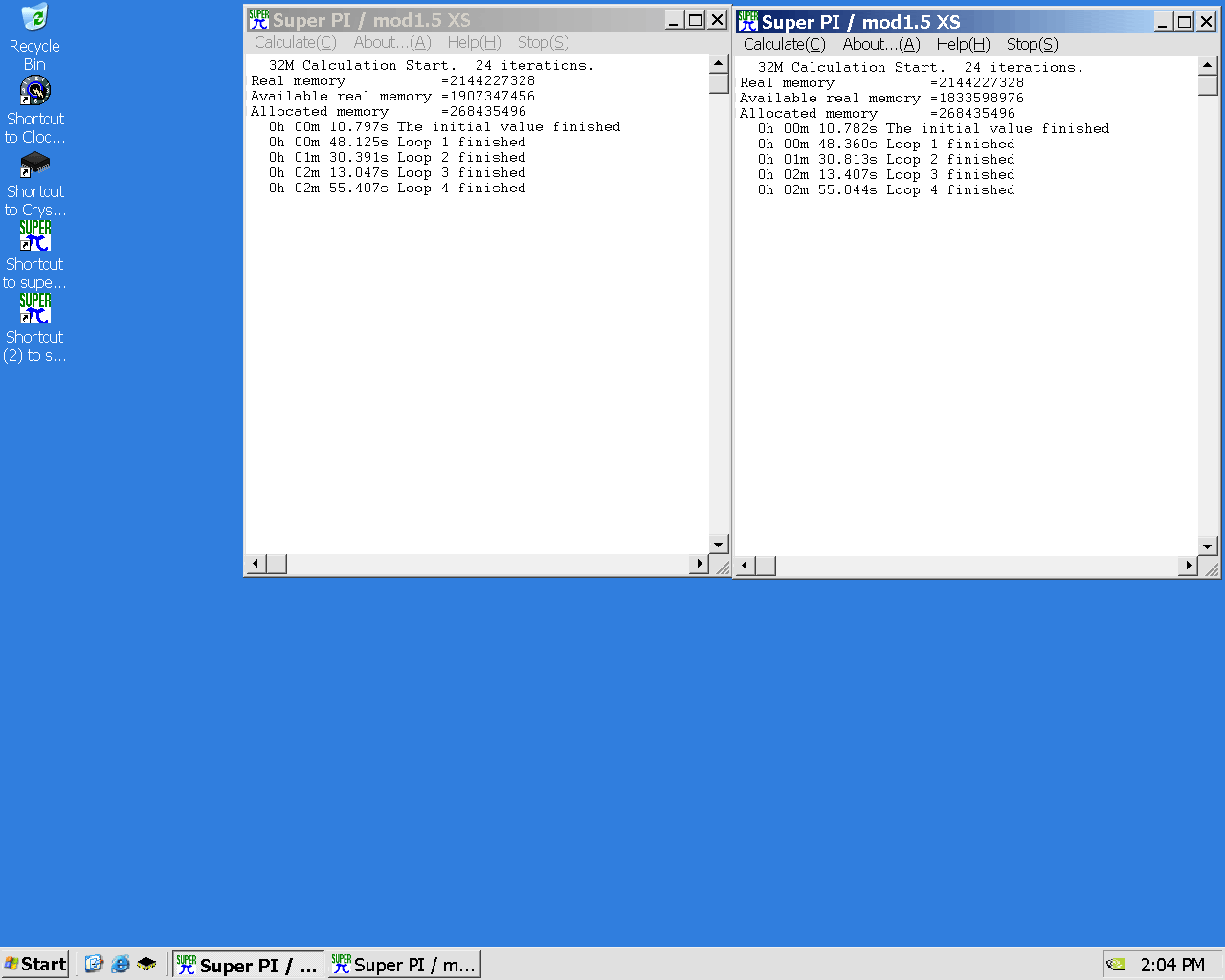1225x980 pixels.
Task: Click horizontal scrollbar thumb in left window
Action: pos(277,564)
